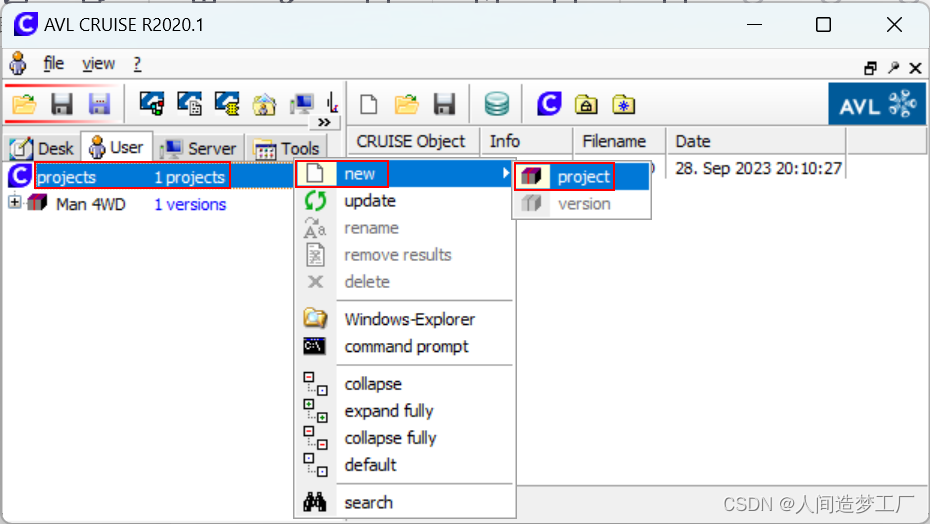Click the 'Info' column header

click(527, 141)
